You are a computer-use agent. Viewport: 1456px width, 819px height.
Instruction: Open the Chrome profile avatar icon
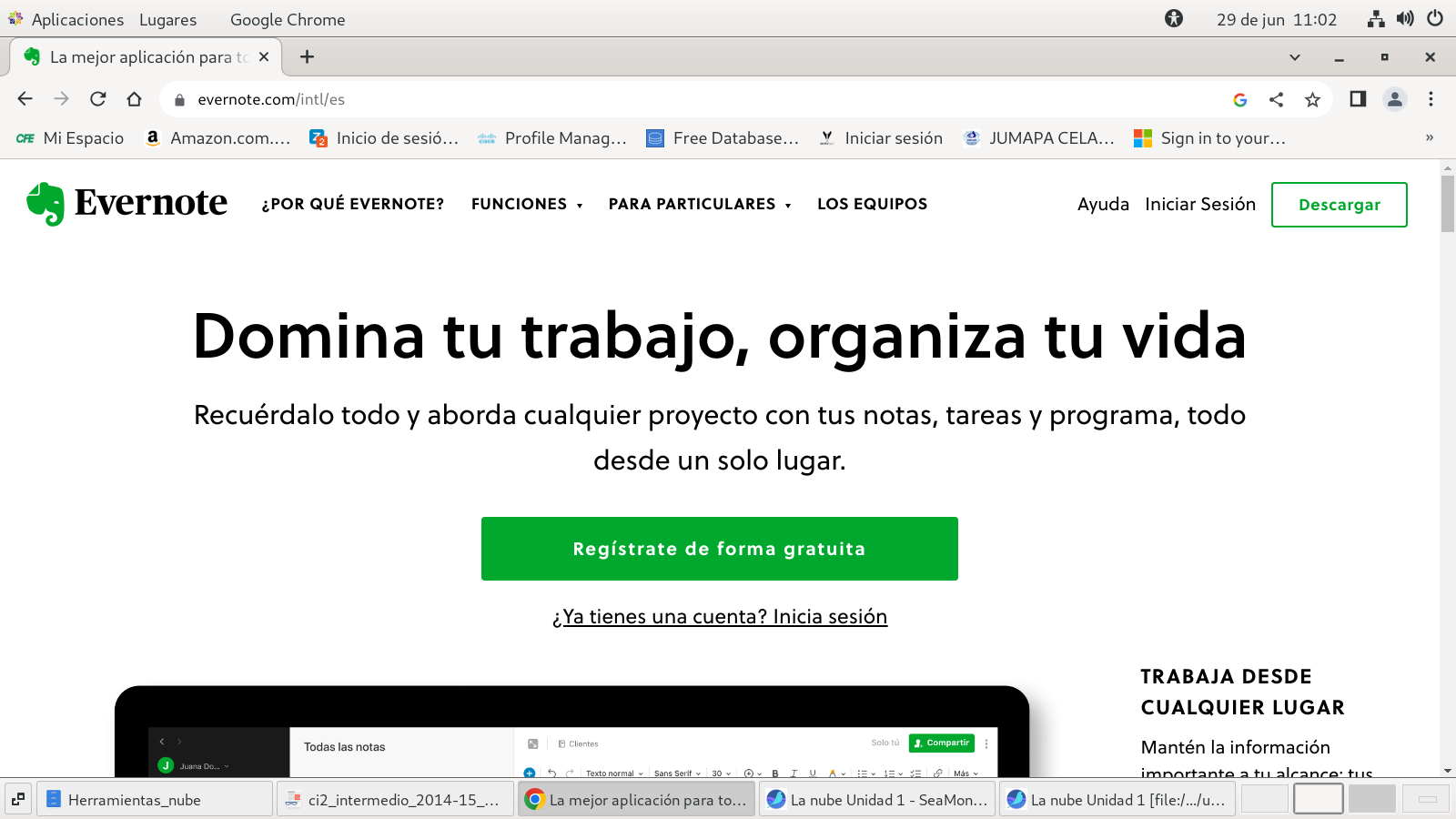coord(1394,99)
